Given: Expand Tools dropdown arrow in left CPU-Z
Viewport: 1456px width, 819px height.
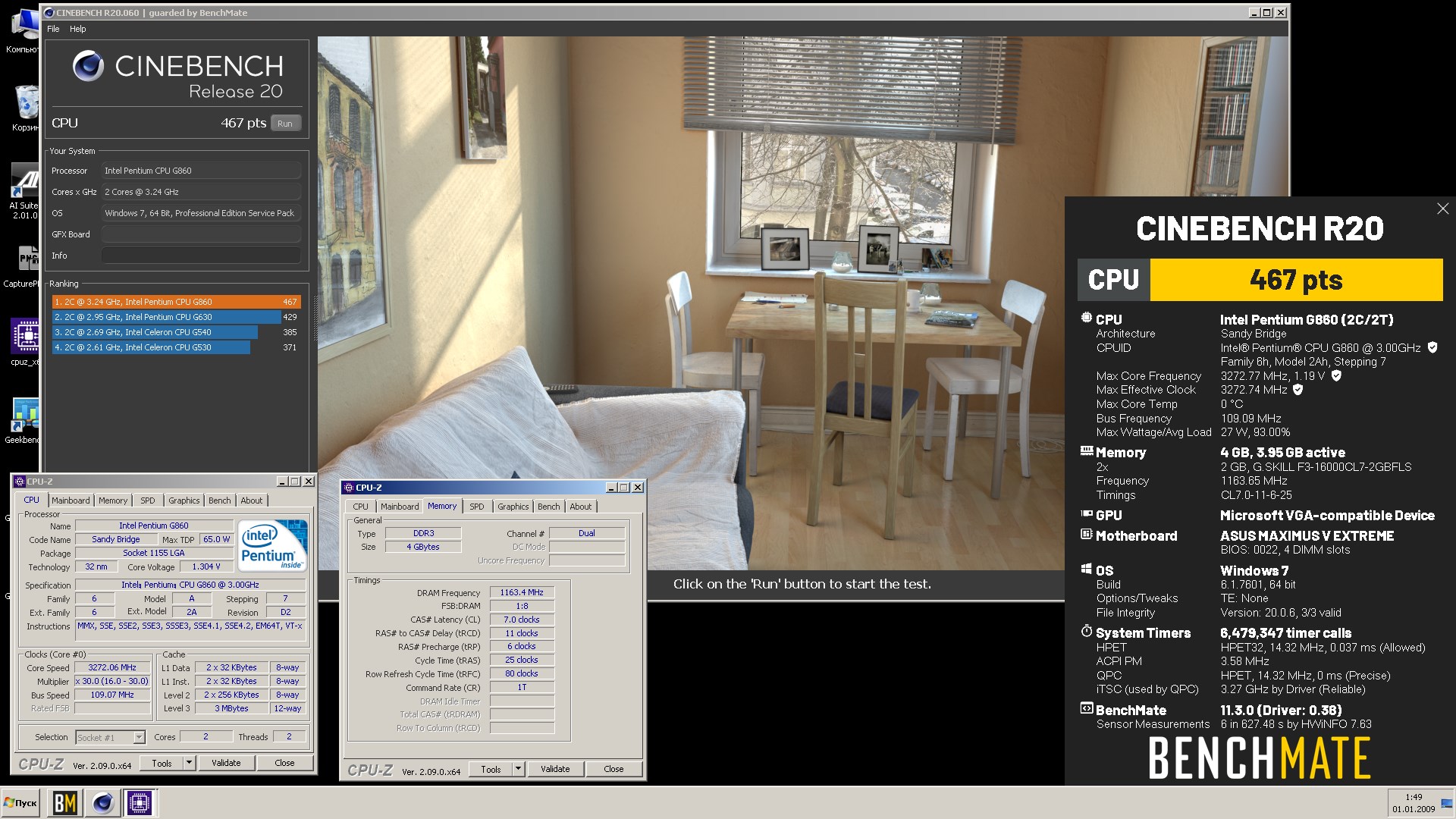Looking at the screenshot, I should click(x=190, y=763).
